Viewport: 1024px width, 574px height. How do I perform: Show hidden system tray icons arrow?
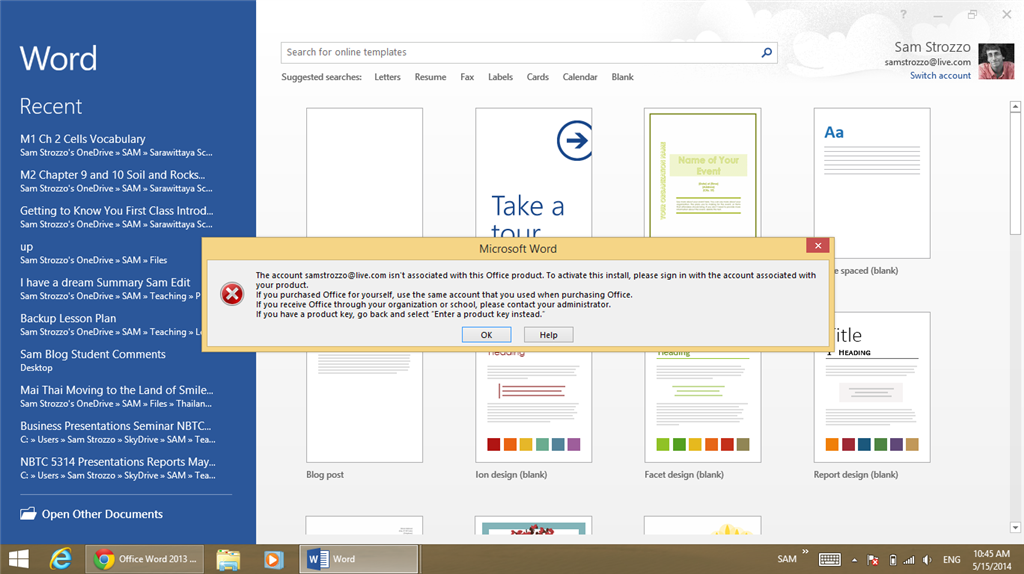(x=854, y=560)
